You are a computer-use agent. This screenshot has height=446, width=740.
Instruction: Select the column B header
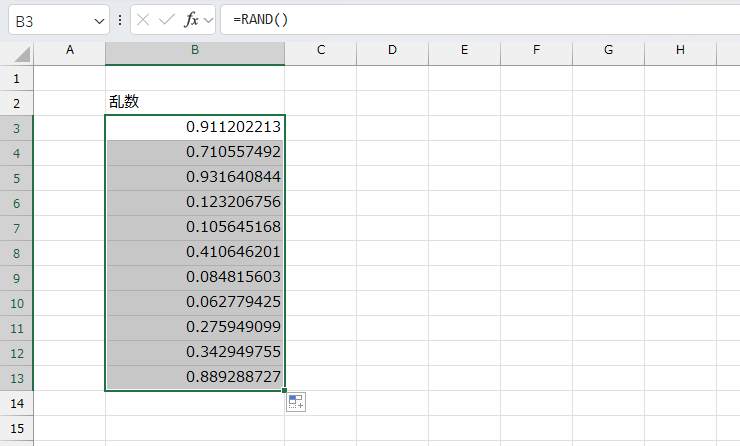pyautogui.click(x=194, y=50)
